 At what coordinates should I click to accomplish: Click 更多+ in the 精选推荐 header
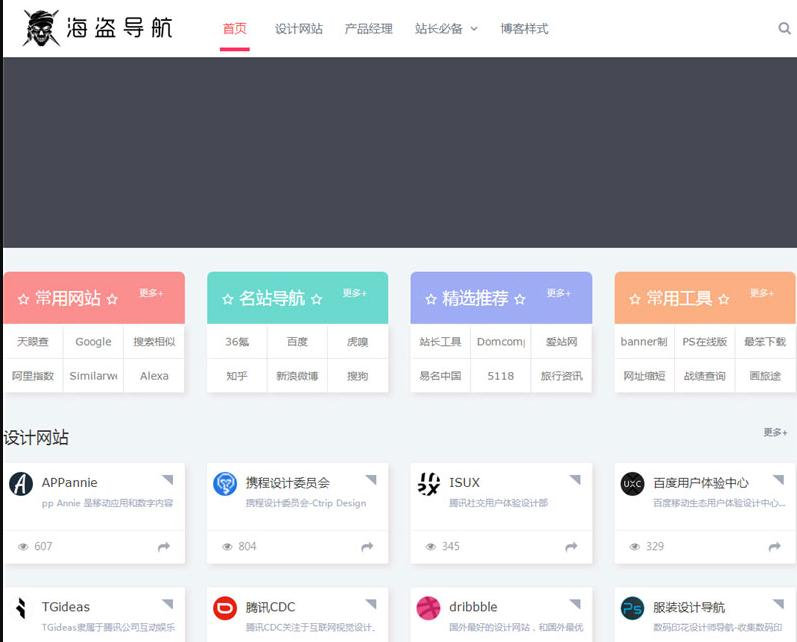coord(559,293)
